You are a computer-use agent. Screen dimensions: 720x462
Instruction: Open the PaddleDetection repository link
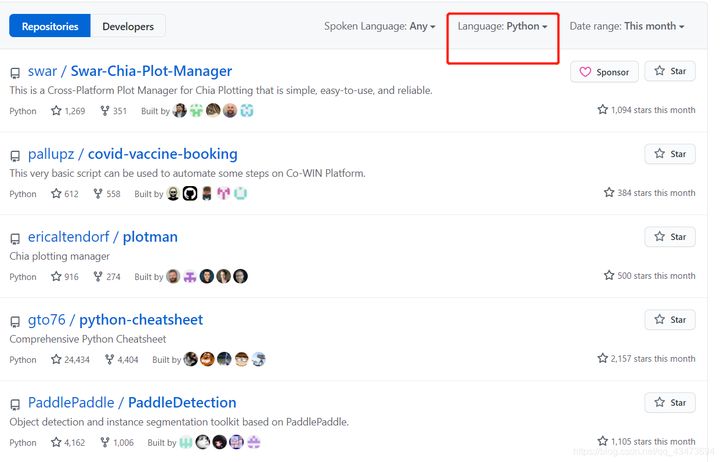coord(182,403)
